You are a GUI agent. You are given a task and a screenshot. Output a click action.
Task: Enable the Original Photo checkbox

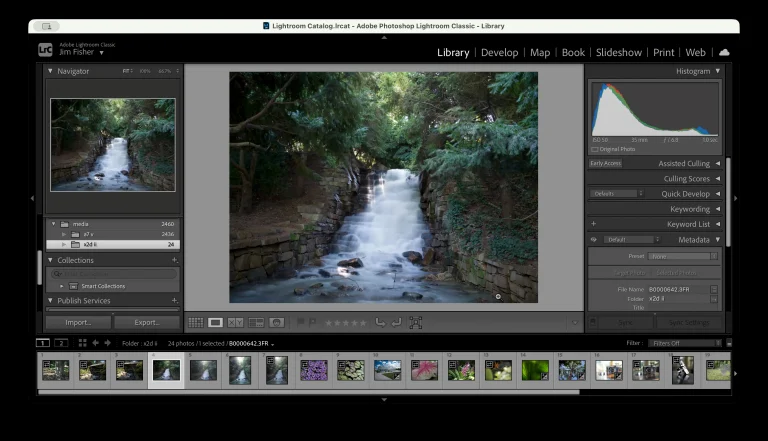point(596,149)
